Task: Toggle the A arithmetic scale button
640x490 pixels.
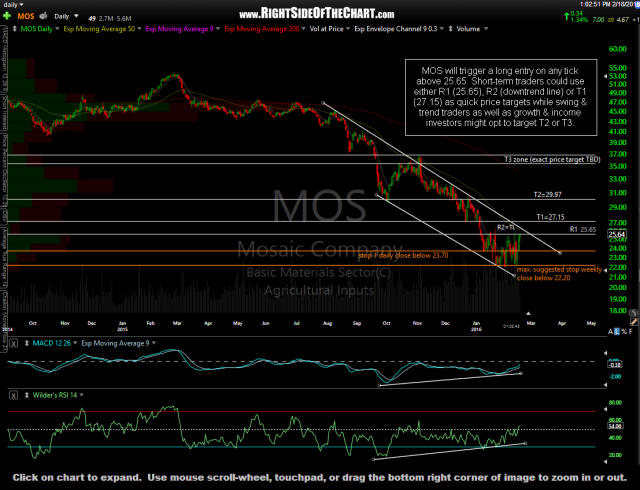Action: pos(611,332)
